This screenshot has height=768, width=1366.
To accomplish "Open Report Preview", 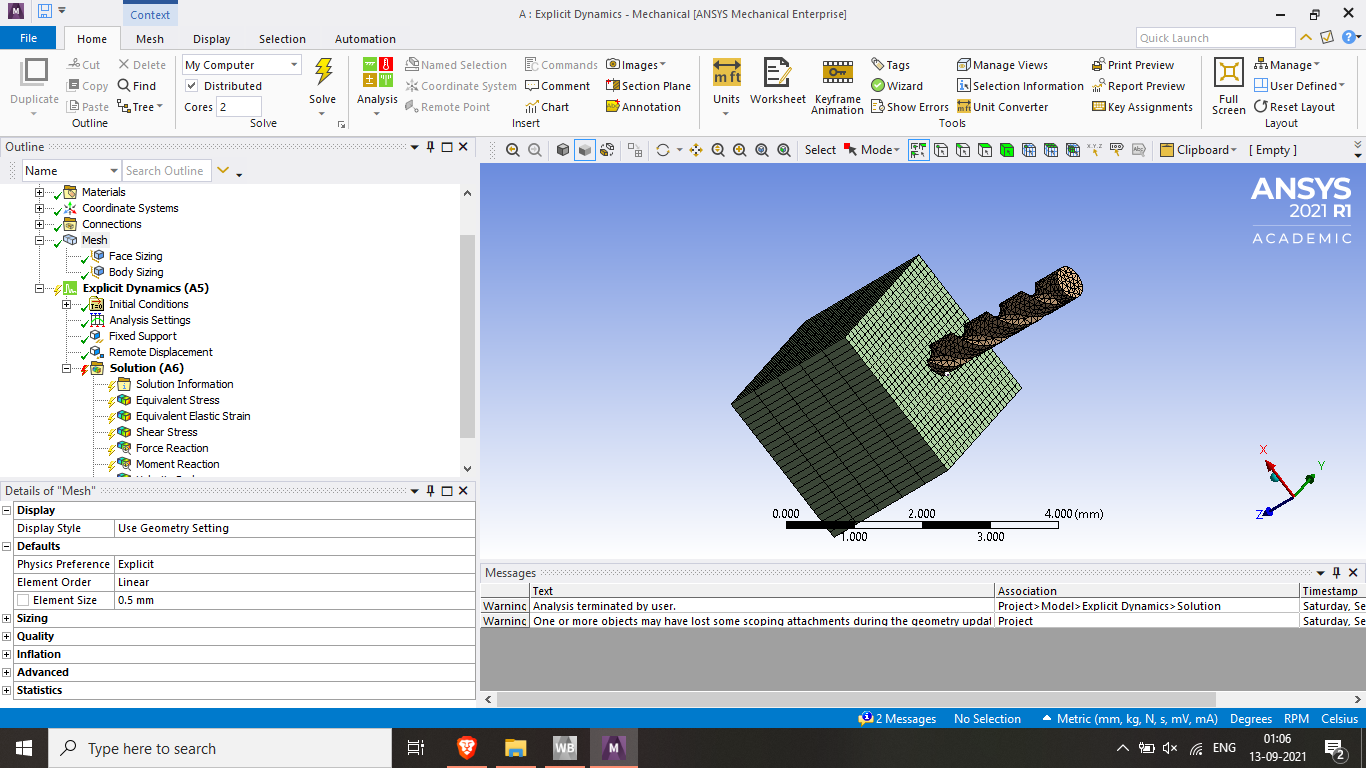I will pyautogui.click(x=1138, y=86).
